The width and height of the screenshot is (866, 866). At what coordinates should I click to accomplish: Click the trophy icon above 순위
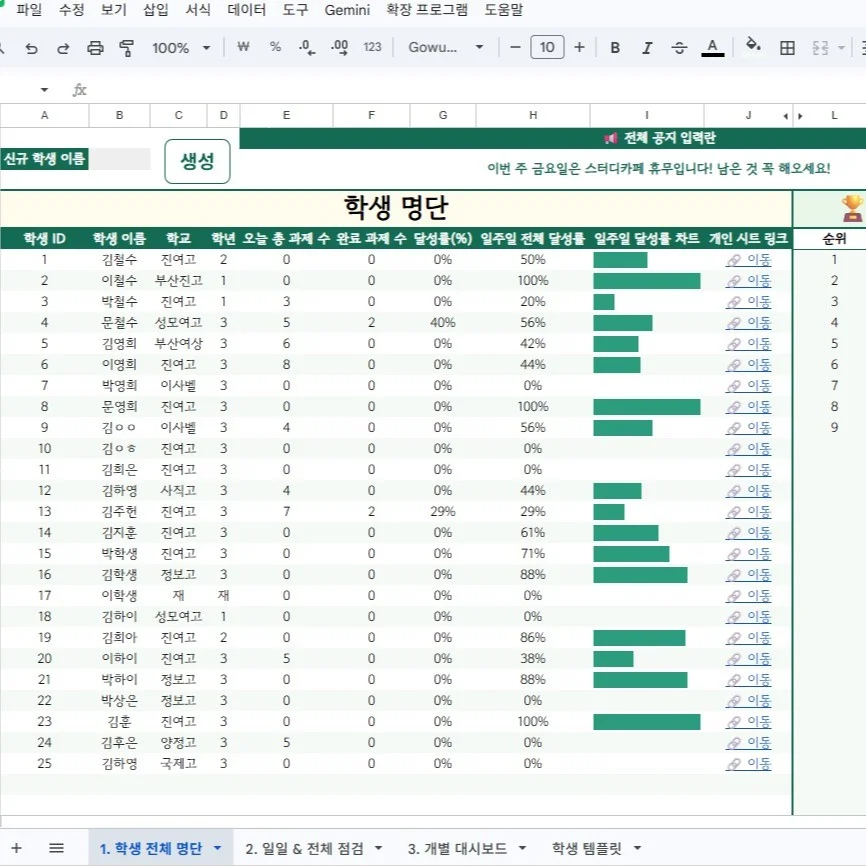(852, 208)
